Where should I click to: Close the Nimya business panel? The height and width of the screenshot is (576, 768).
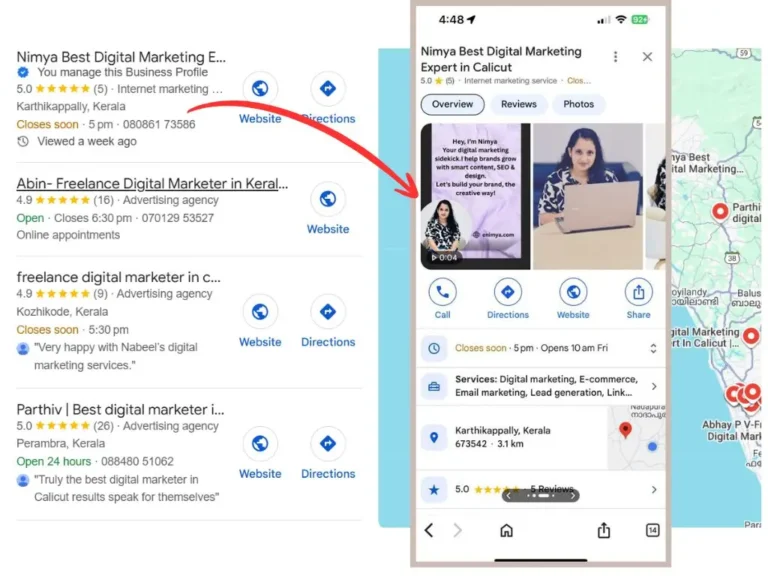(x=647, y=57)
